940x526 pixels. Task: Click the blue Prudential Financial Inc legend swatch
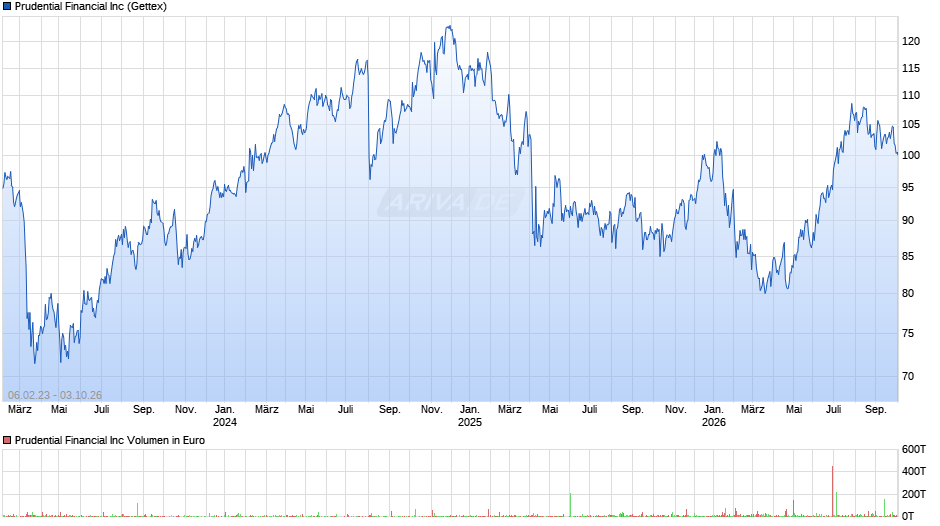point(7,7)
